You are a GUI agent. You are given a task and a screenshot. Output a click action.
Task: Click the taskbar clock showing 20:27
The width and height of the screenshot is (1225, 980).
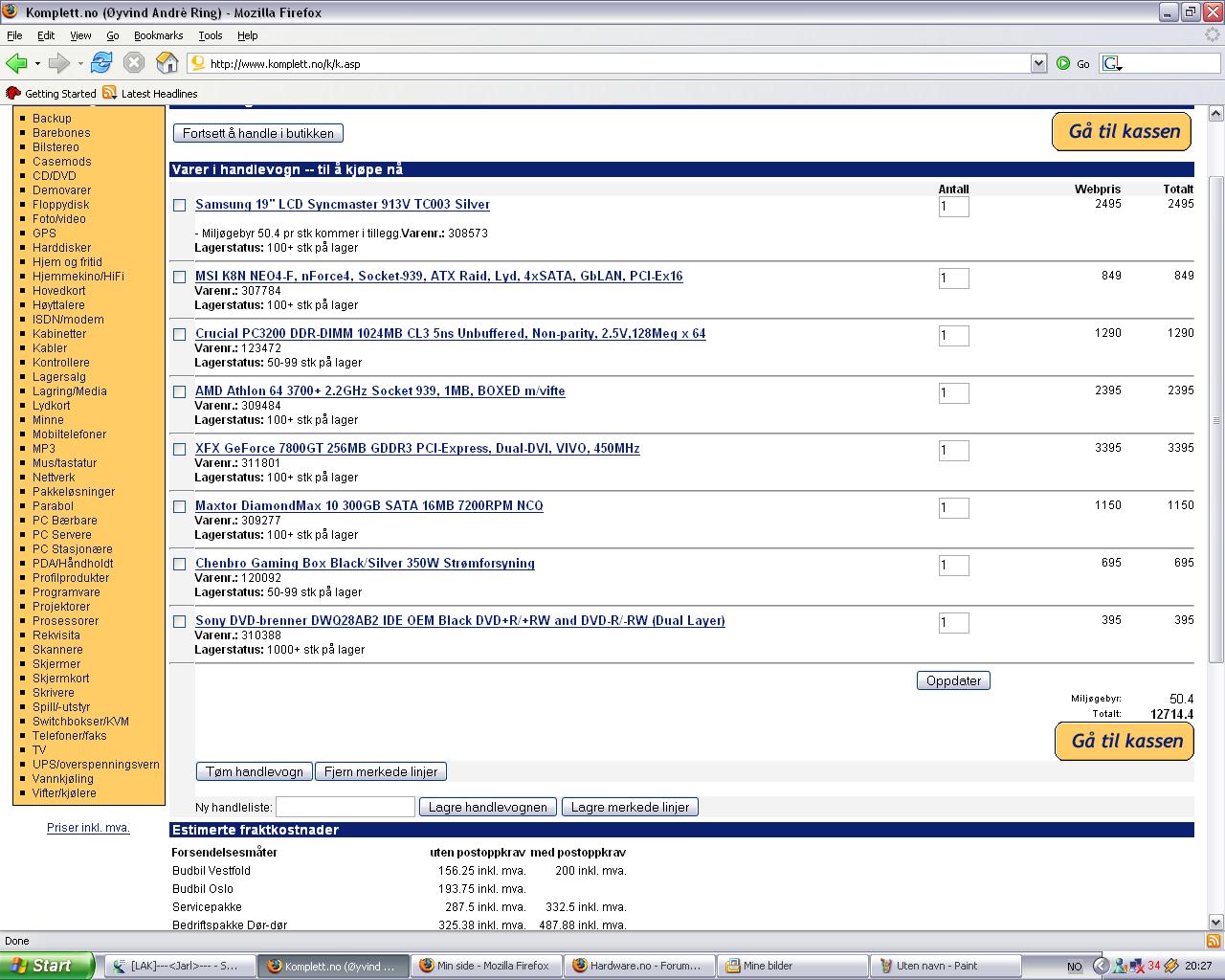pyautogui.click(x=1198, y=967)
